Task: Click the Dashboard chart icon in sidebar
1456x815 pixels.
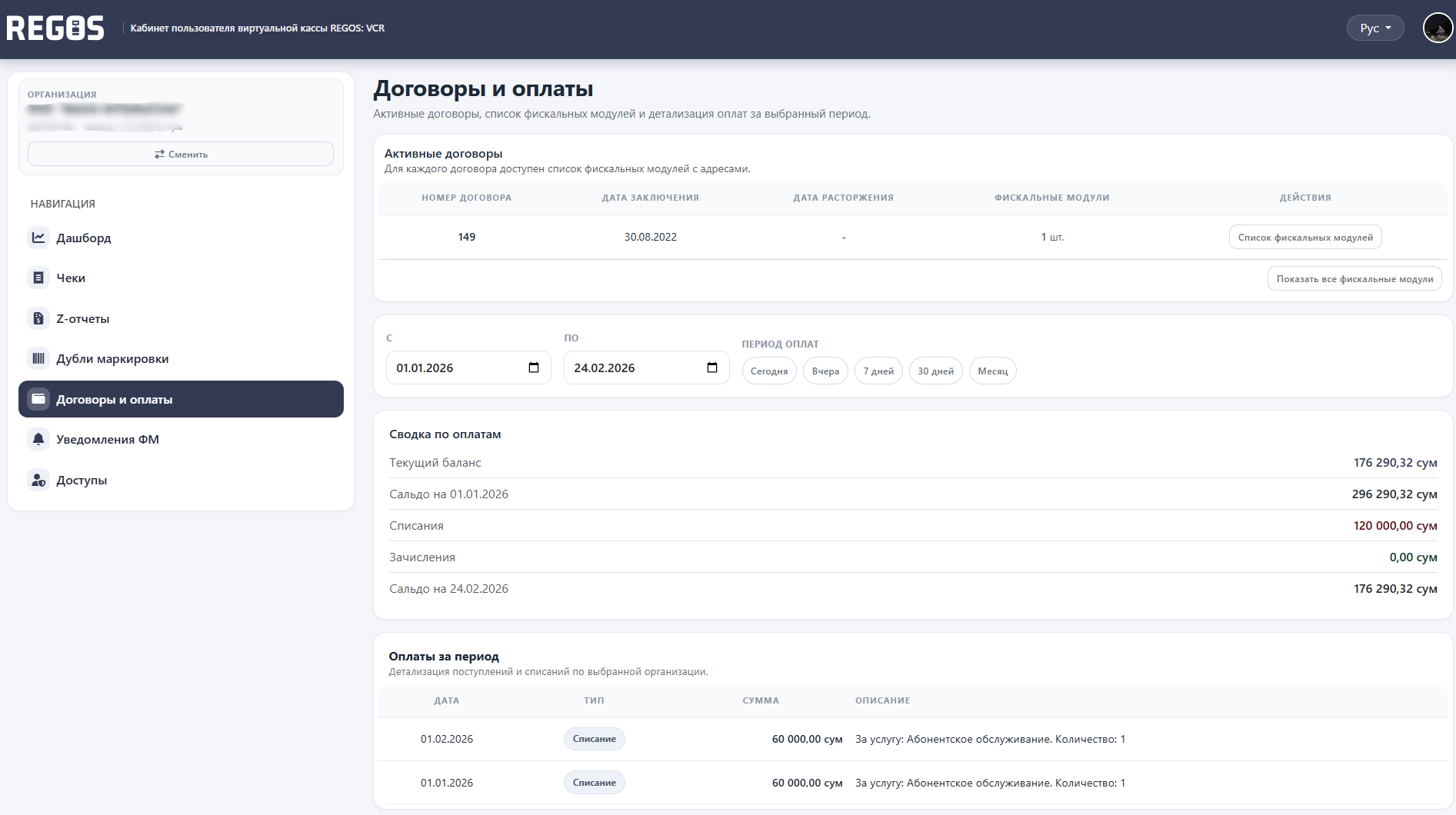Action: [38, 238]
